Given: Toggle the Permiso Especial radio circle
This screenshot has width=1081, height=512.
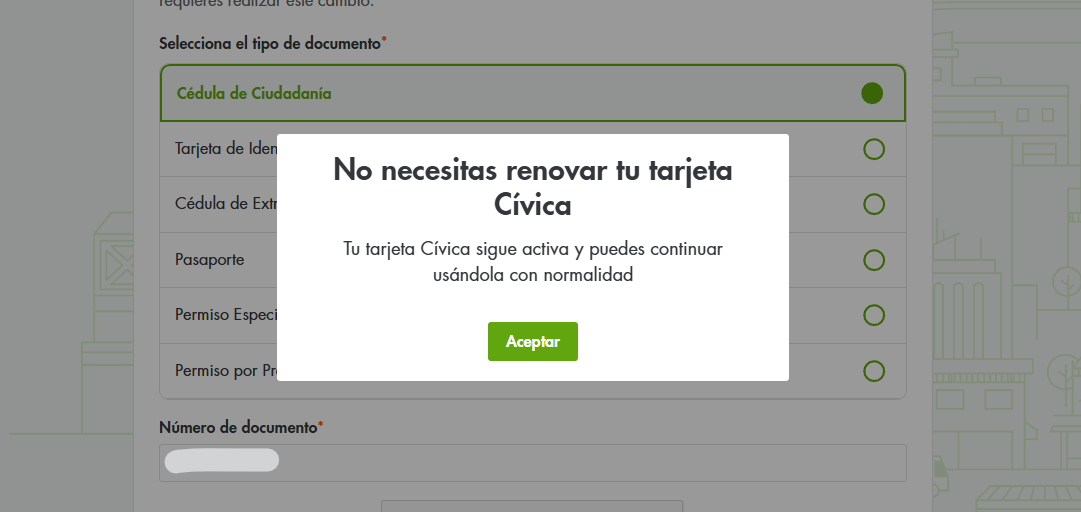Looking at the screenshot, I should click(x=873, y=316).
